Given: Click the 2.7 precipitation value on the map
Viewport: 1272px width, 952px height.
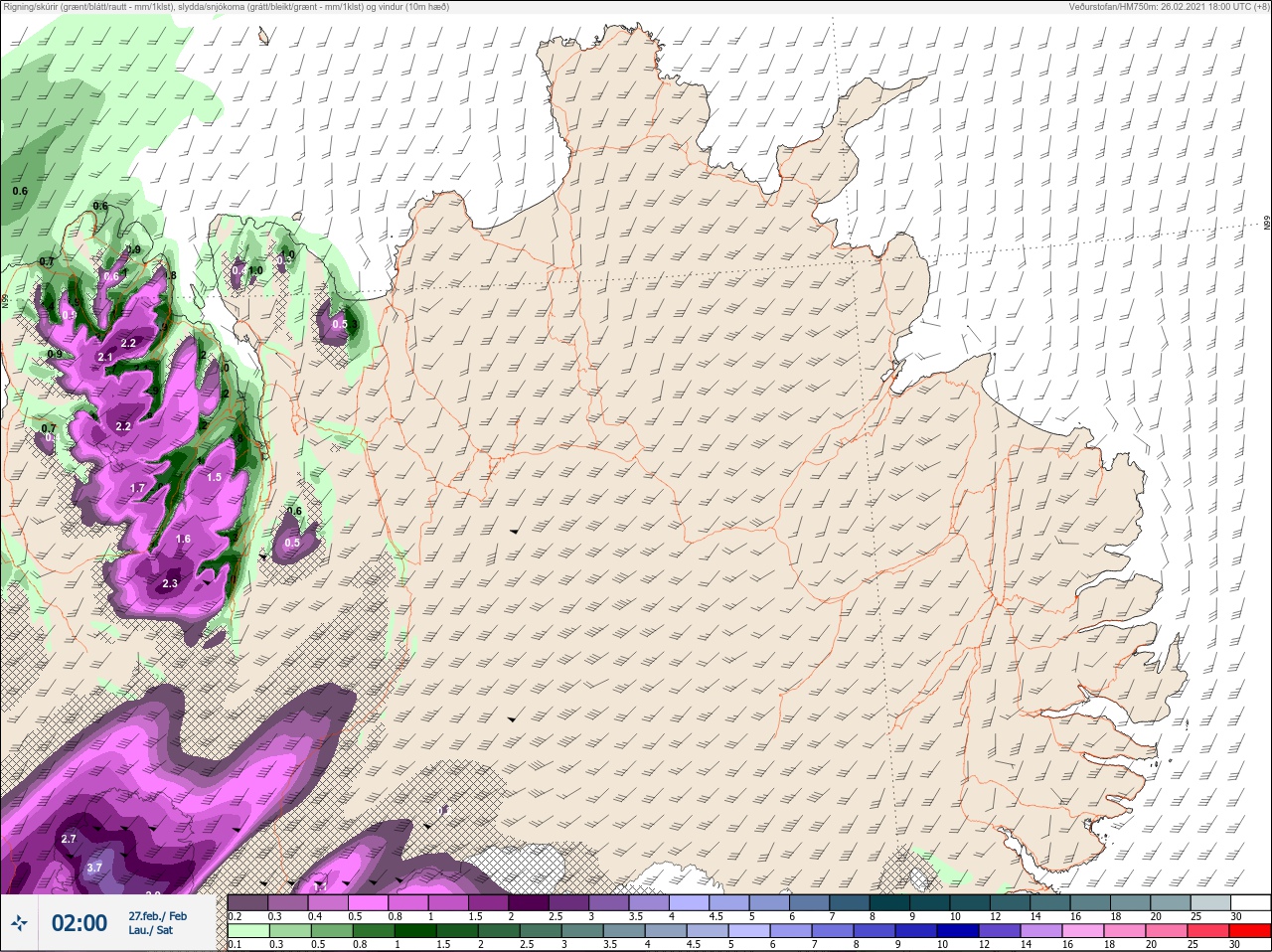Looking at the screenshot, I should (x=69, y=840).
